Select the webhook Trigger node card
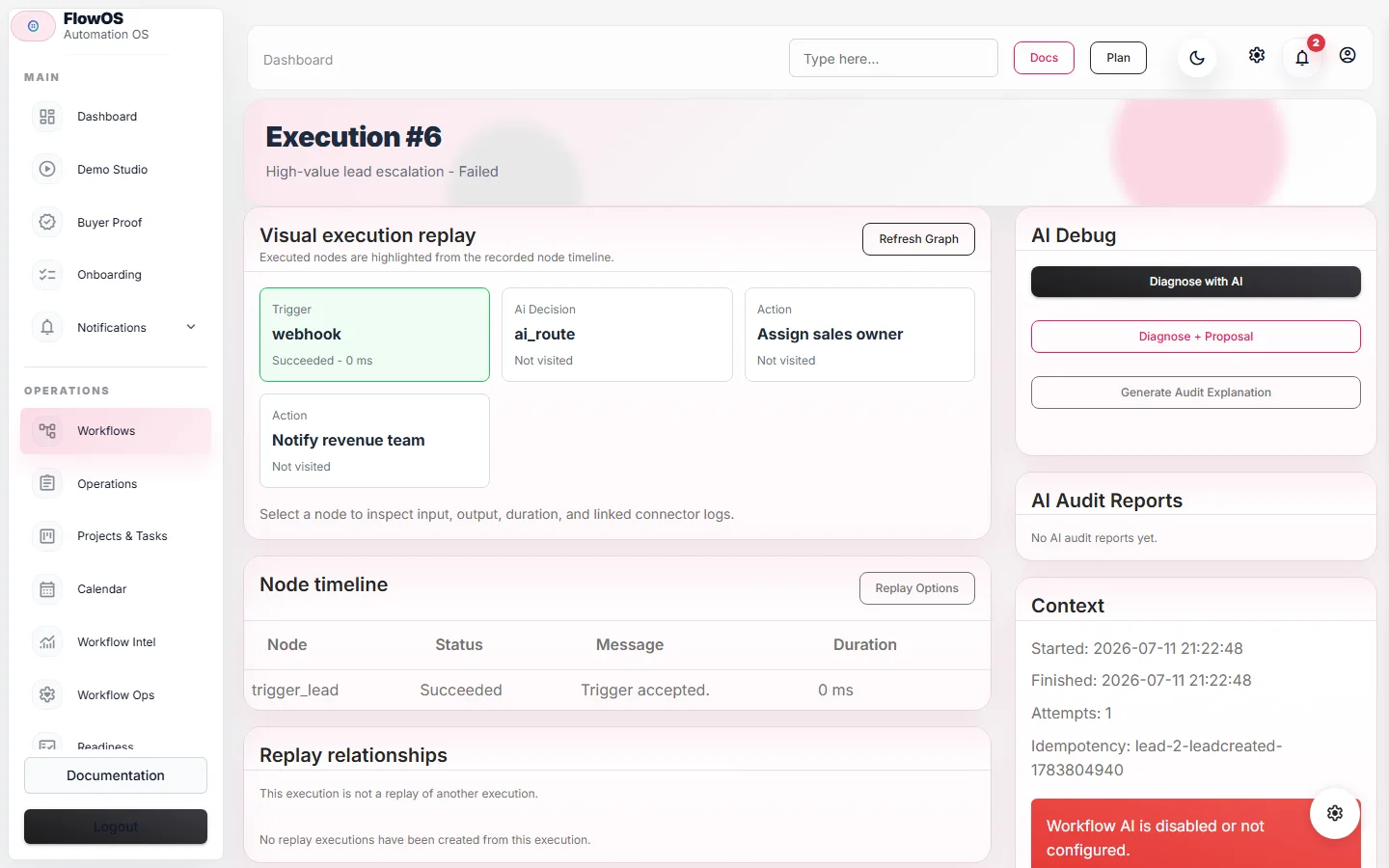Image resolution: width=1389 pixels, height=868 pixels. click(x=374, y=335)
